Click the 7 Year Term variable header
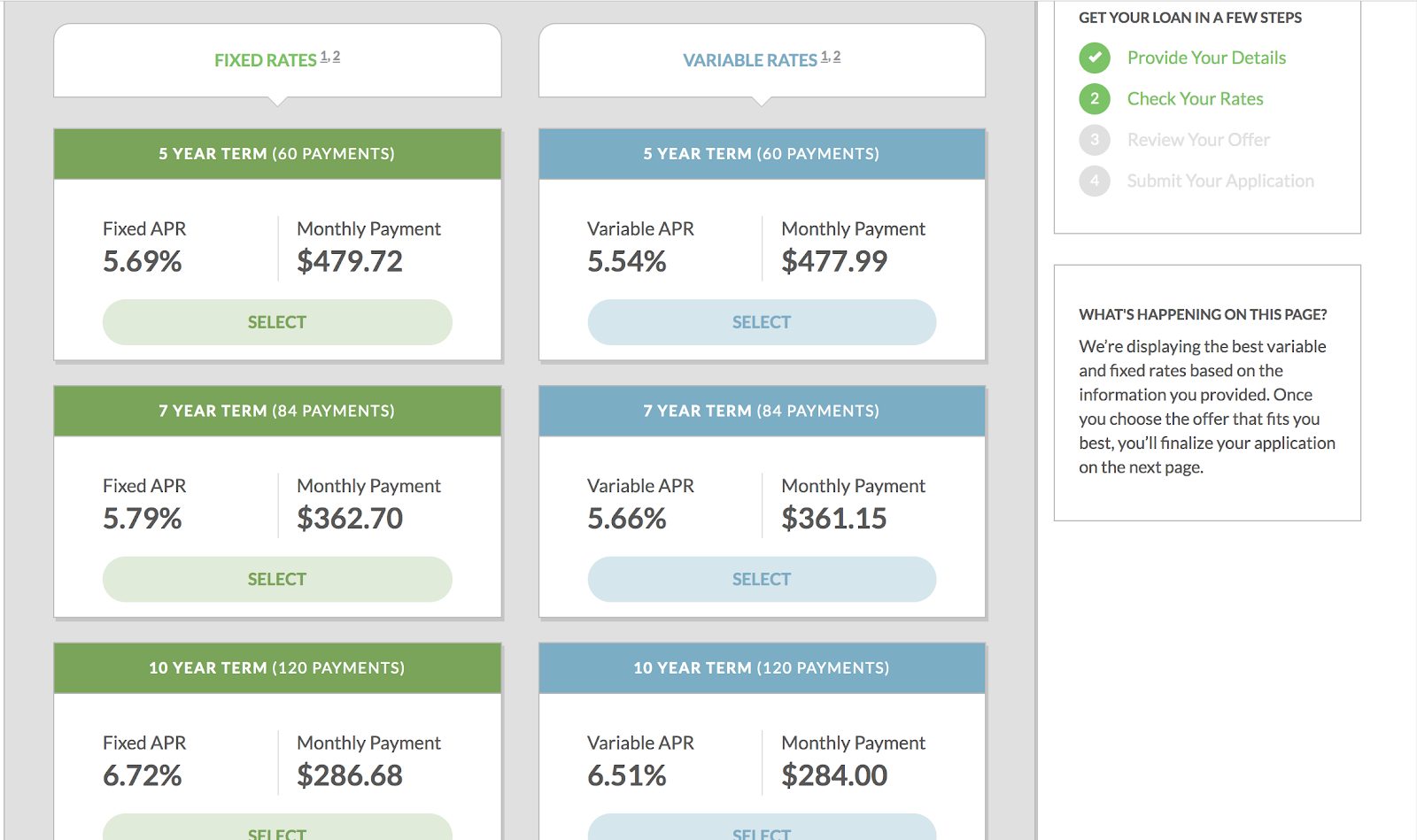The width and height of the screenshot is (1417, 840). click(762, 411)
